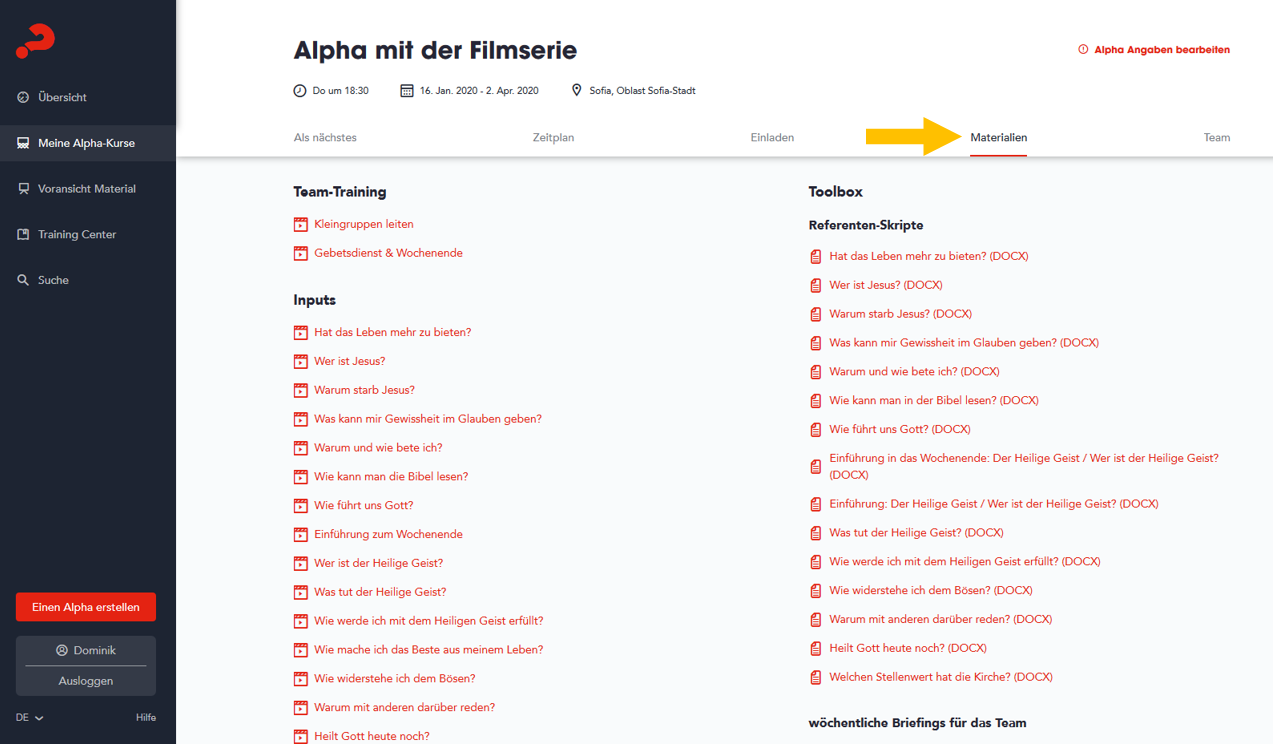The width and height of the screenshot is (1273, 745).
Task: Open script Wie widerstehe ich dem Bösen? (DOCX)
Action: 931,591
